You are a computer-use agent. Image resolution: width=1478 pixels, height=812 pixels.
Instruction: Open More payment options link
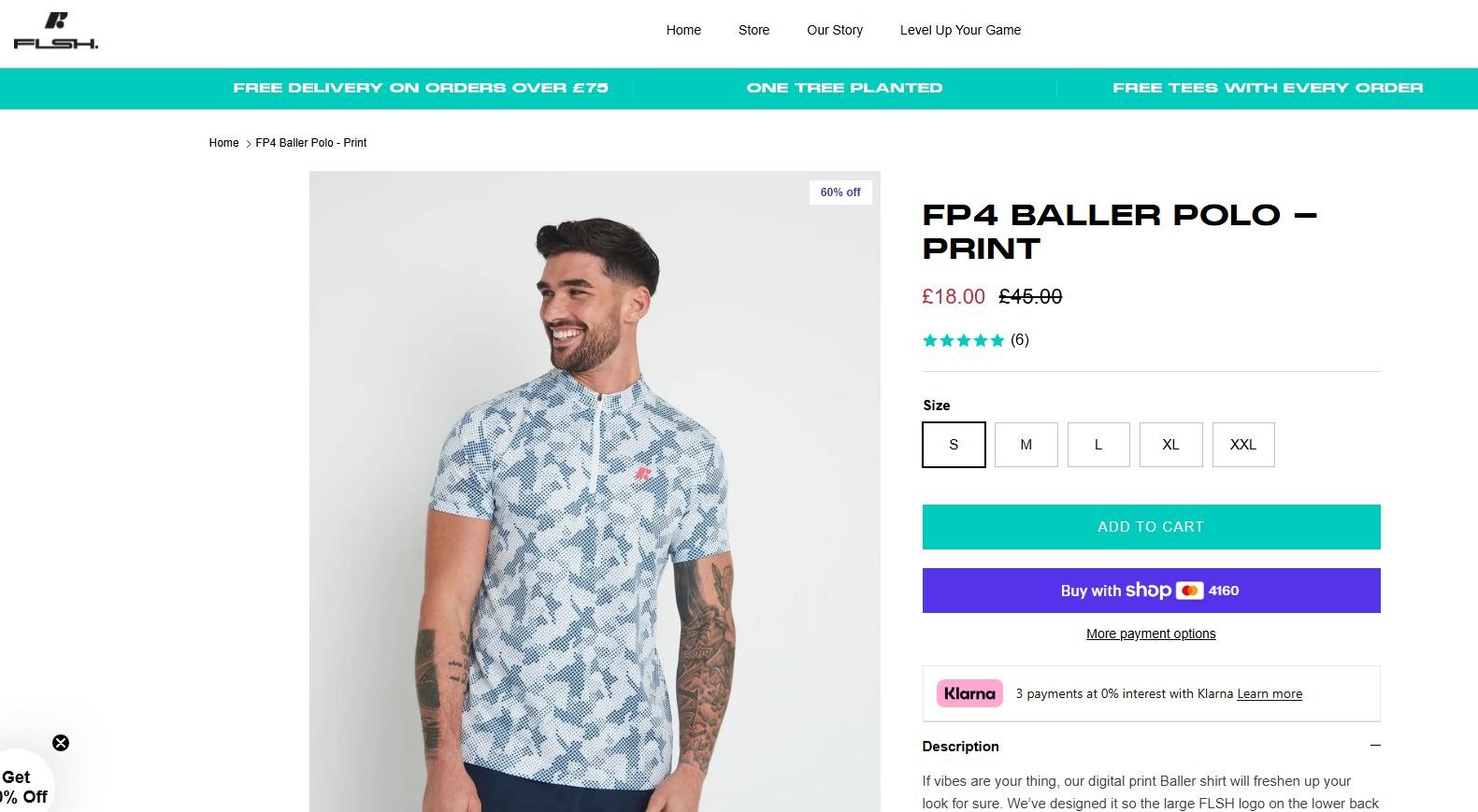coord(1151,634)
